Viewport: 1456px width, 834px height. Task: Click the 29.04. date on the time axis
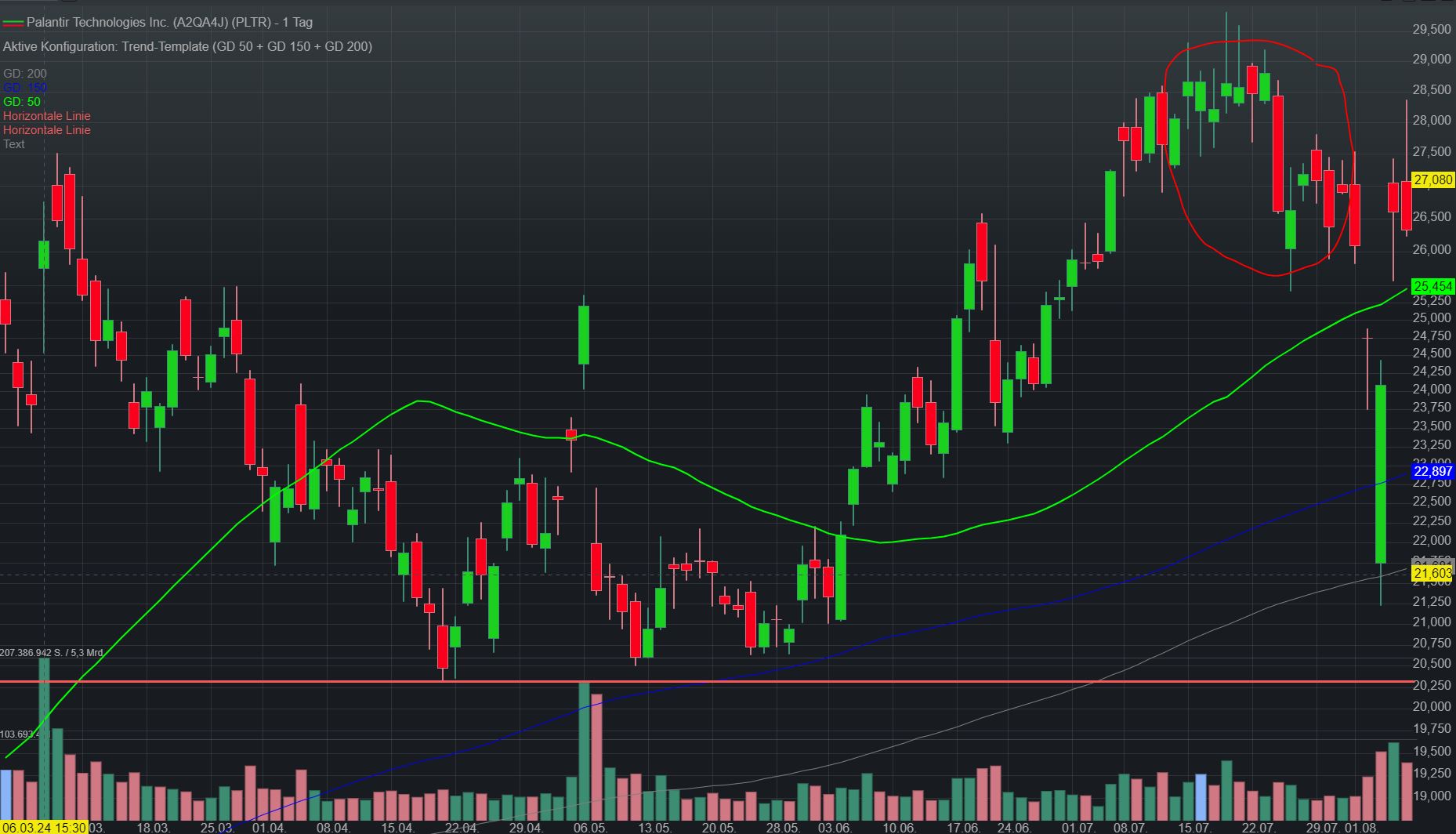click(x=525, y=828)
